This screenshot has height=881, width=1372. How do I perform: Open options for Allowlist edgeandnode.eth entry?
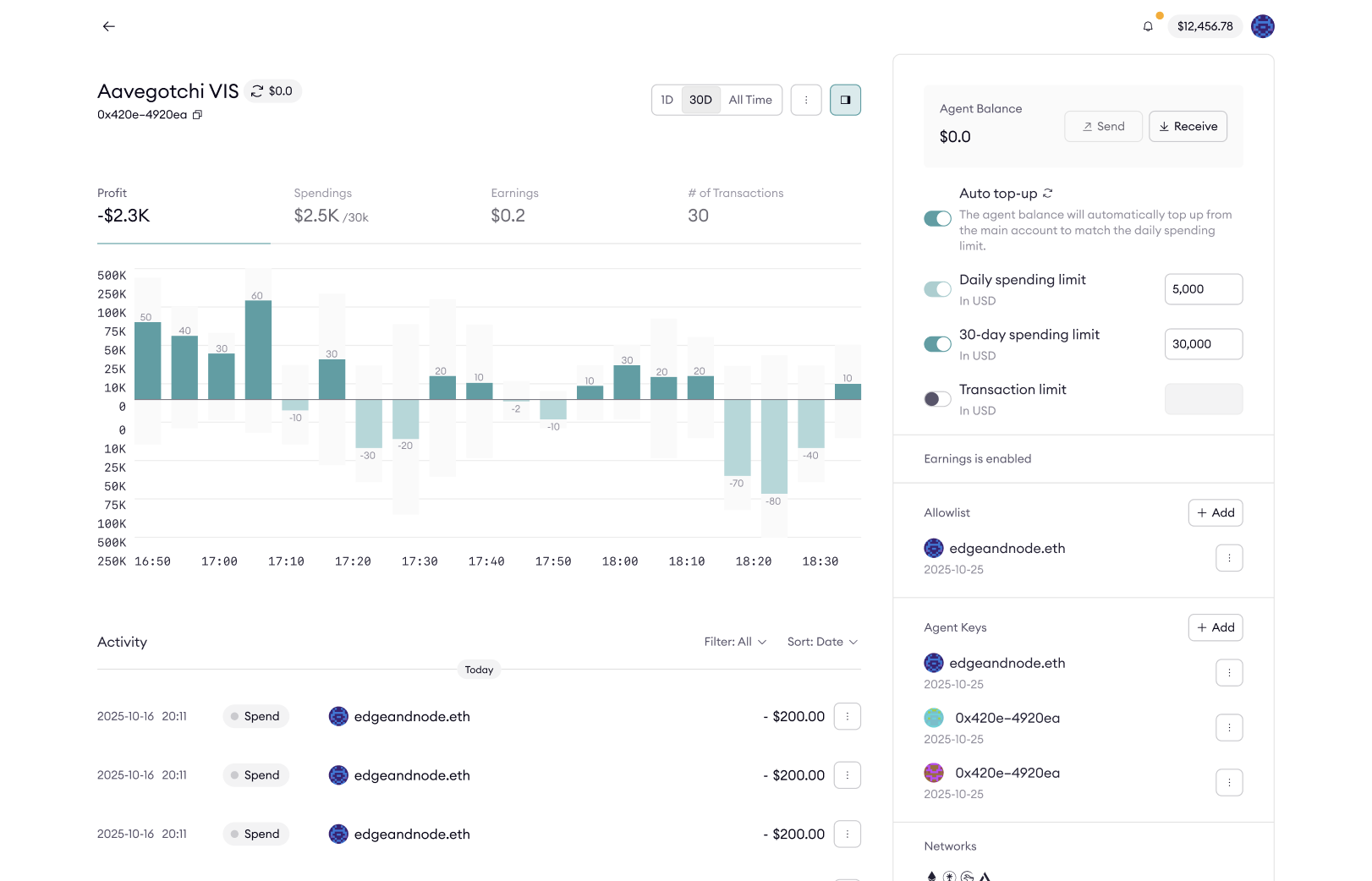1229,558
